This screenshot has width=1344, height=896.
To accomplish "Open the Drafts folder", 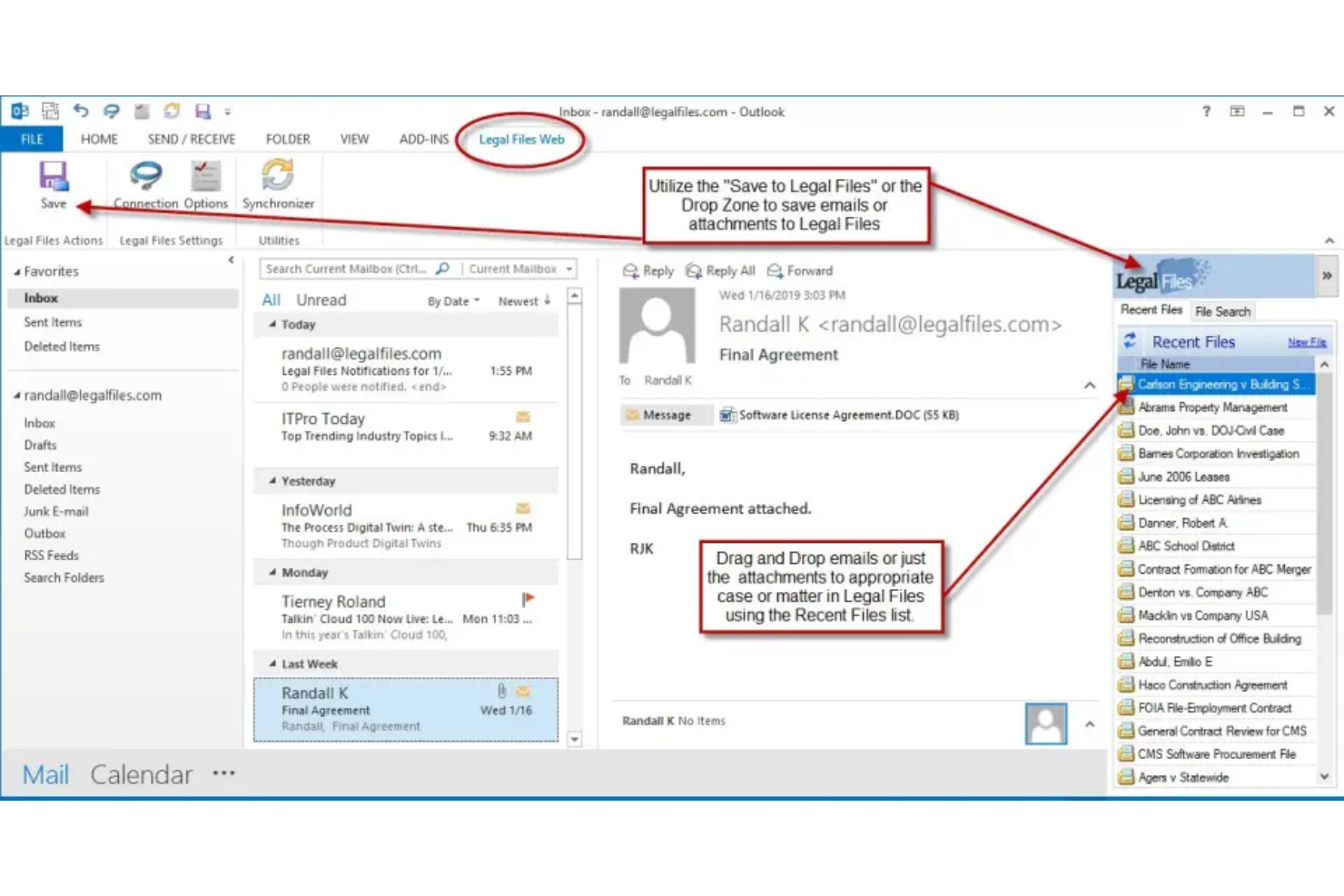I will coord(40,445).
